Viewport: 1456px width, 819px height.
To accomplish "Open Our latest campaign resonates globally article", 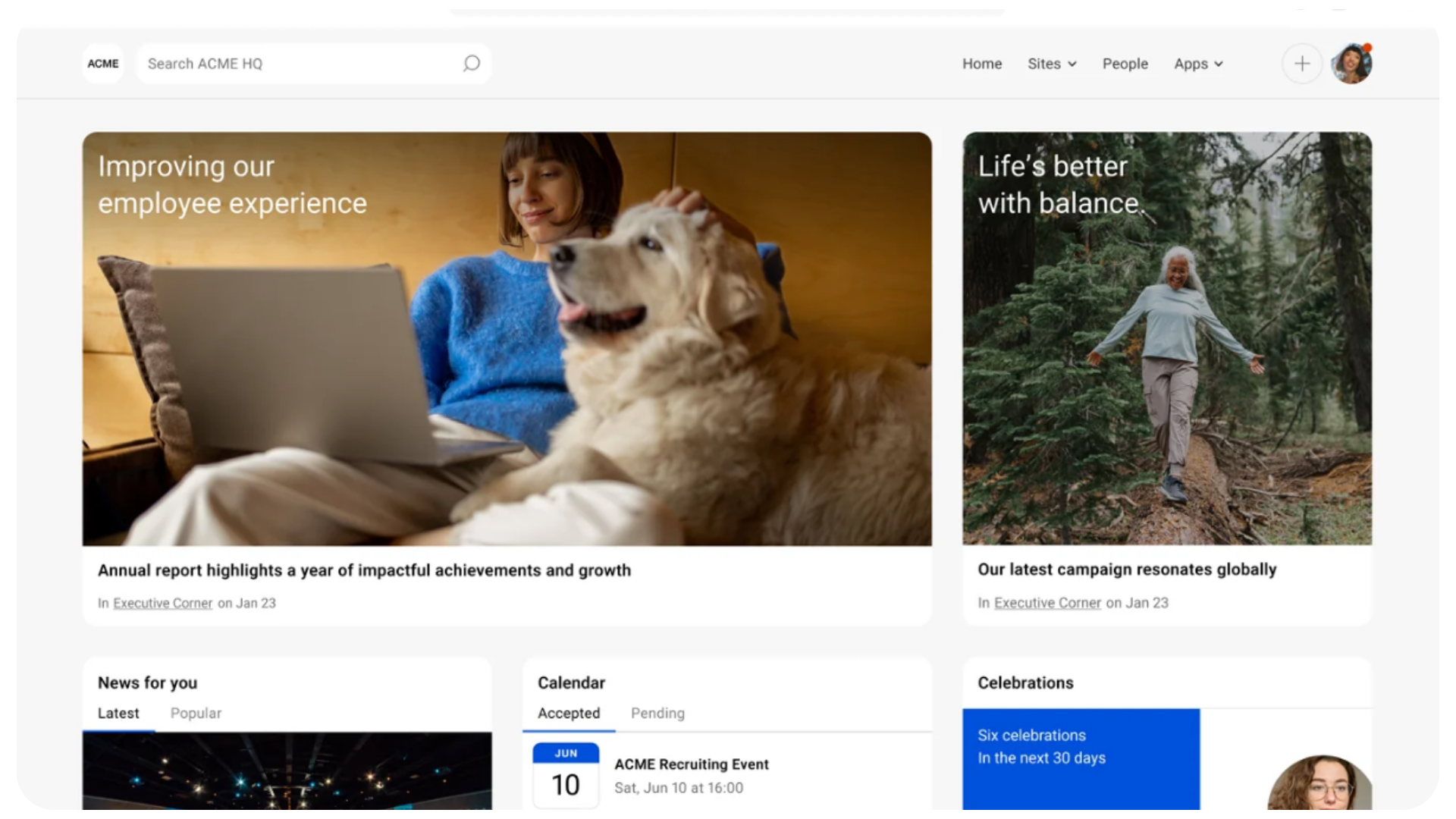I will [x=1127, y=570].
